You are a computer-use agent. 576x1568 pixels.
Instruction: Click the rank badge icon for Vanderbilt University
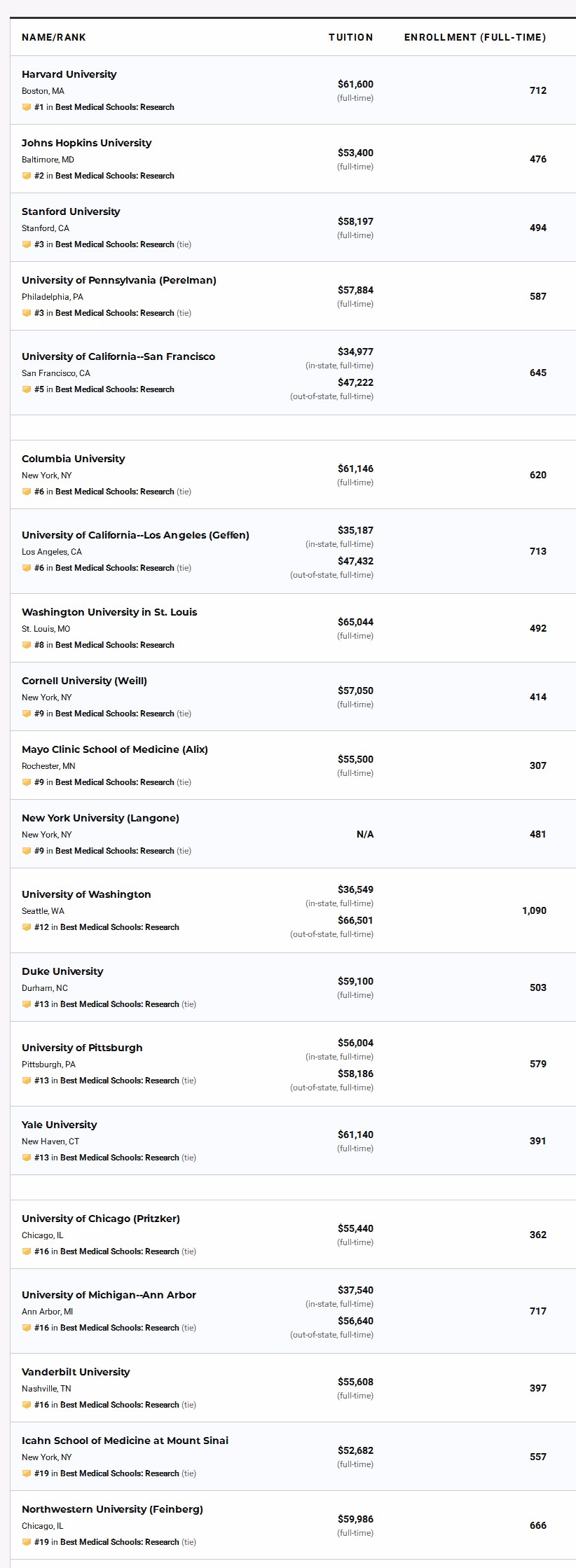click(27, 1405)
